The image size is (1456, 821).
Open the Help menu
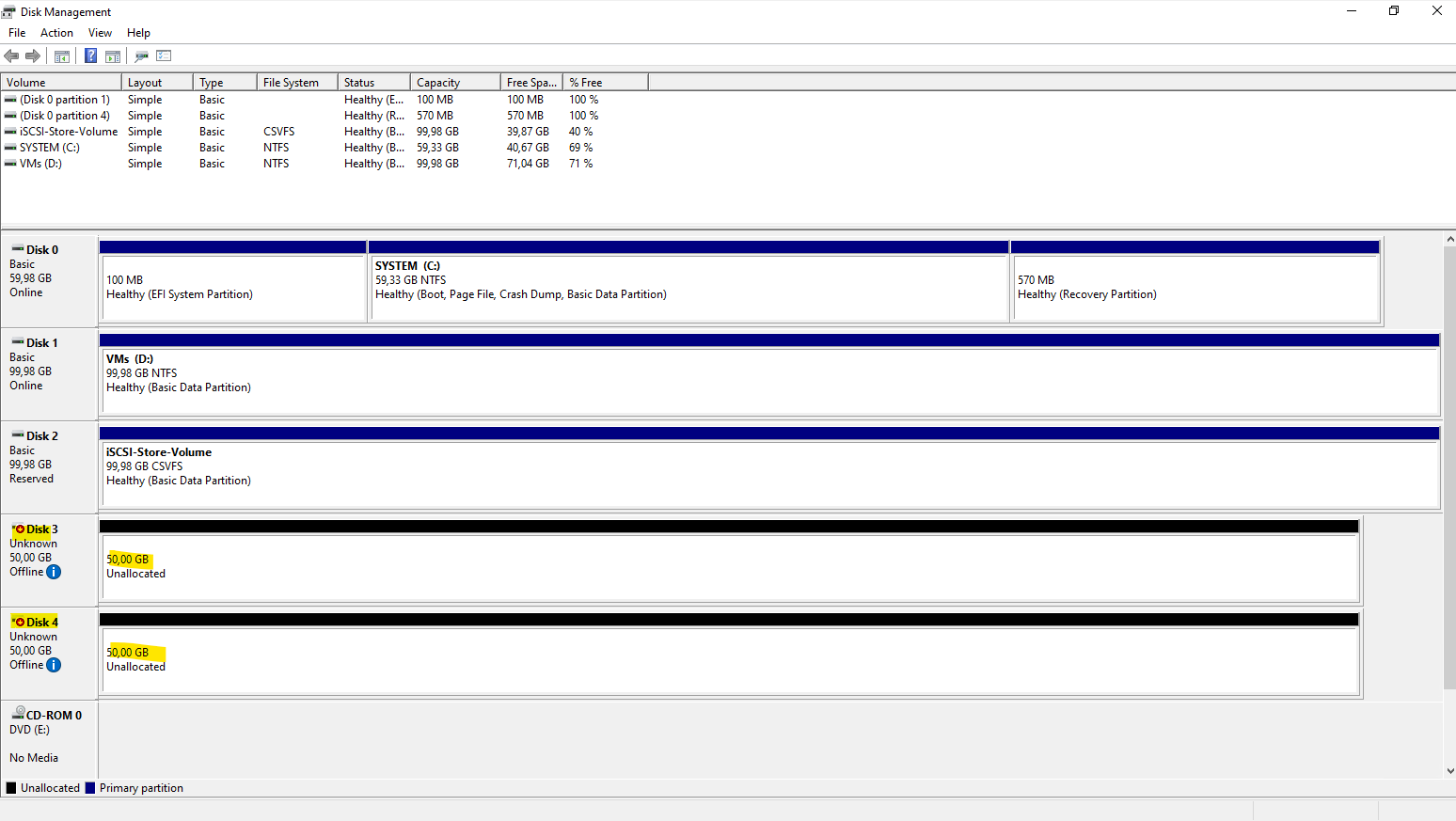tap(138, 33)
